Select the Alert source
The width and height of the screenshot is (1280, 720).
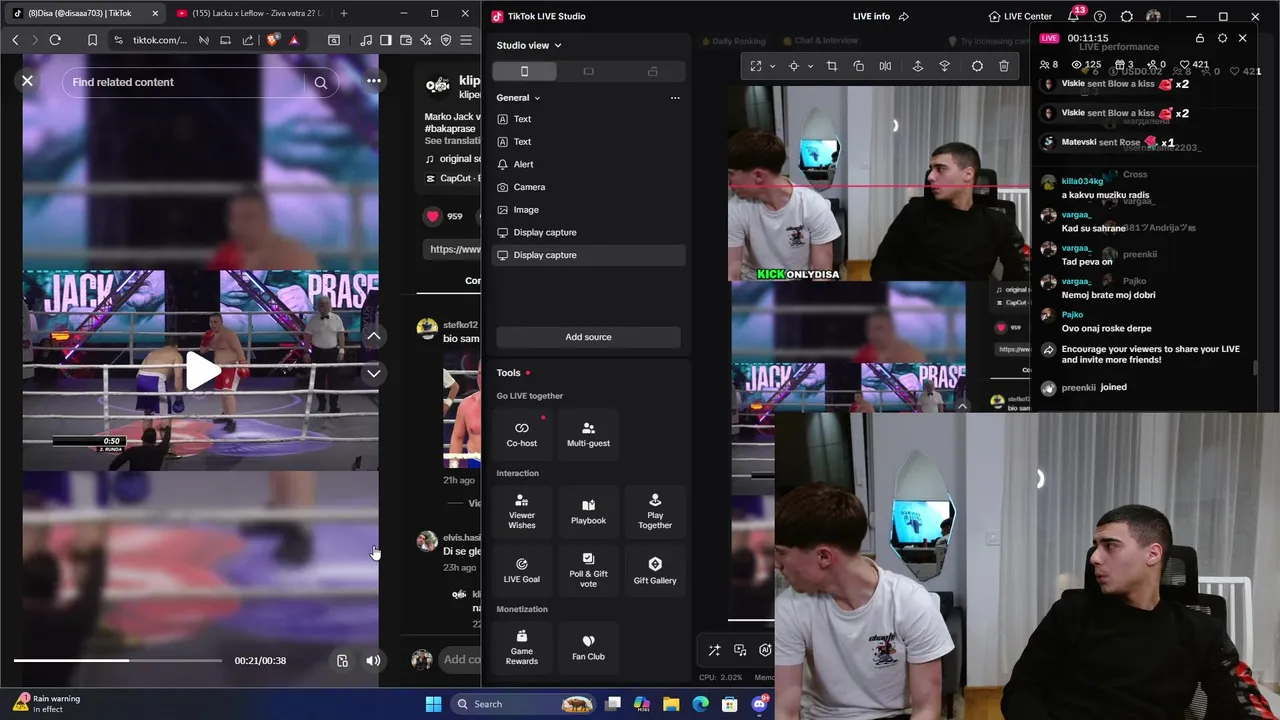[588, 164]
